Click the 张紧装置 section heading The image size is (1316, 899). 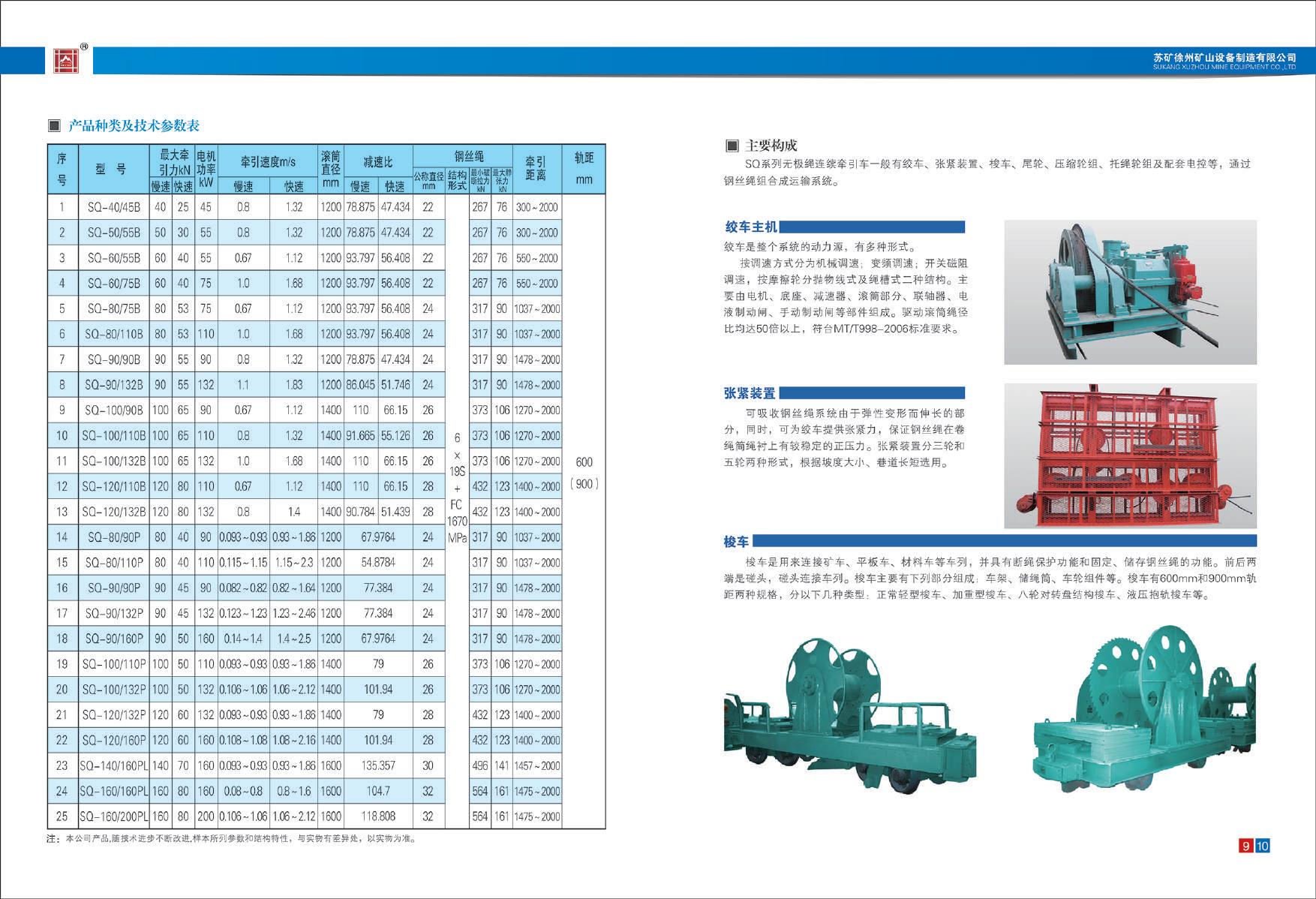click(x=750, y=392)
